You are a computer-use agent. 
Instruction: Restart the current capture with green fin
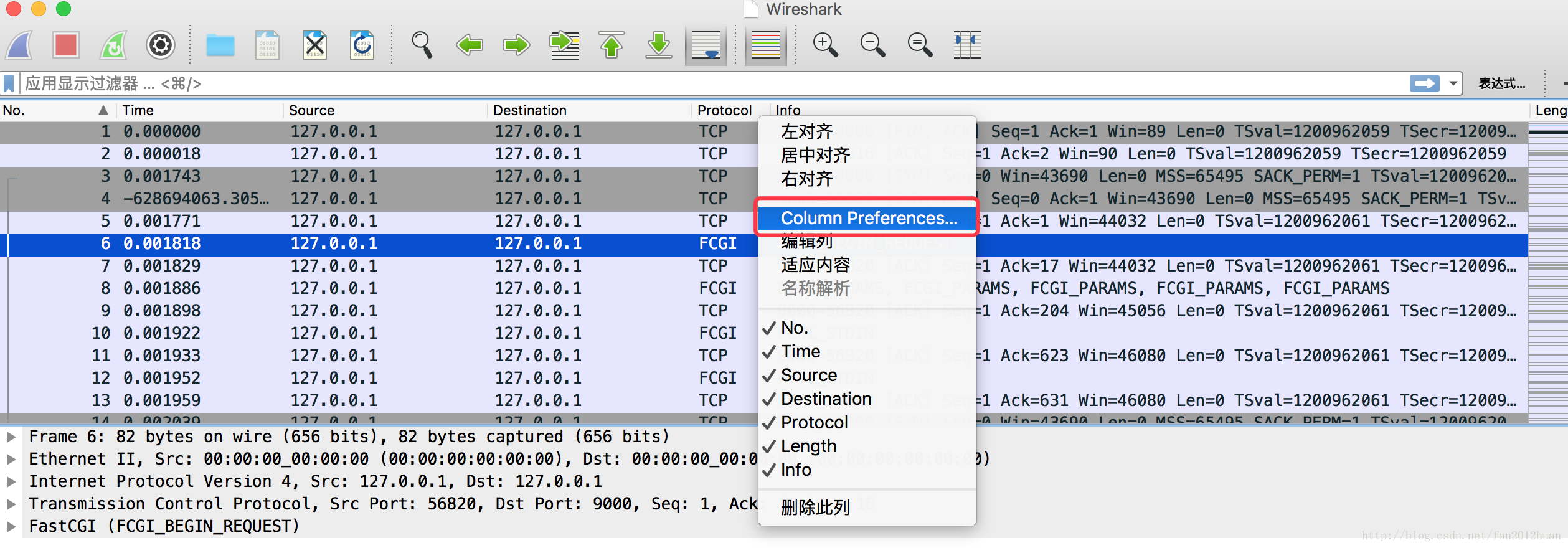(113, 45)
